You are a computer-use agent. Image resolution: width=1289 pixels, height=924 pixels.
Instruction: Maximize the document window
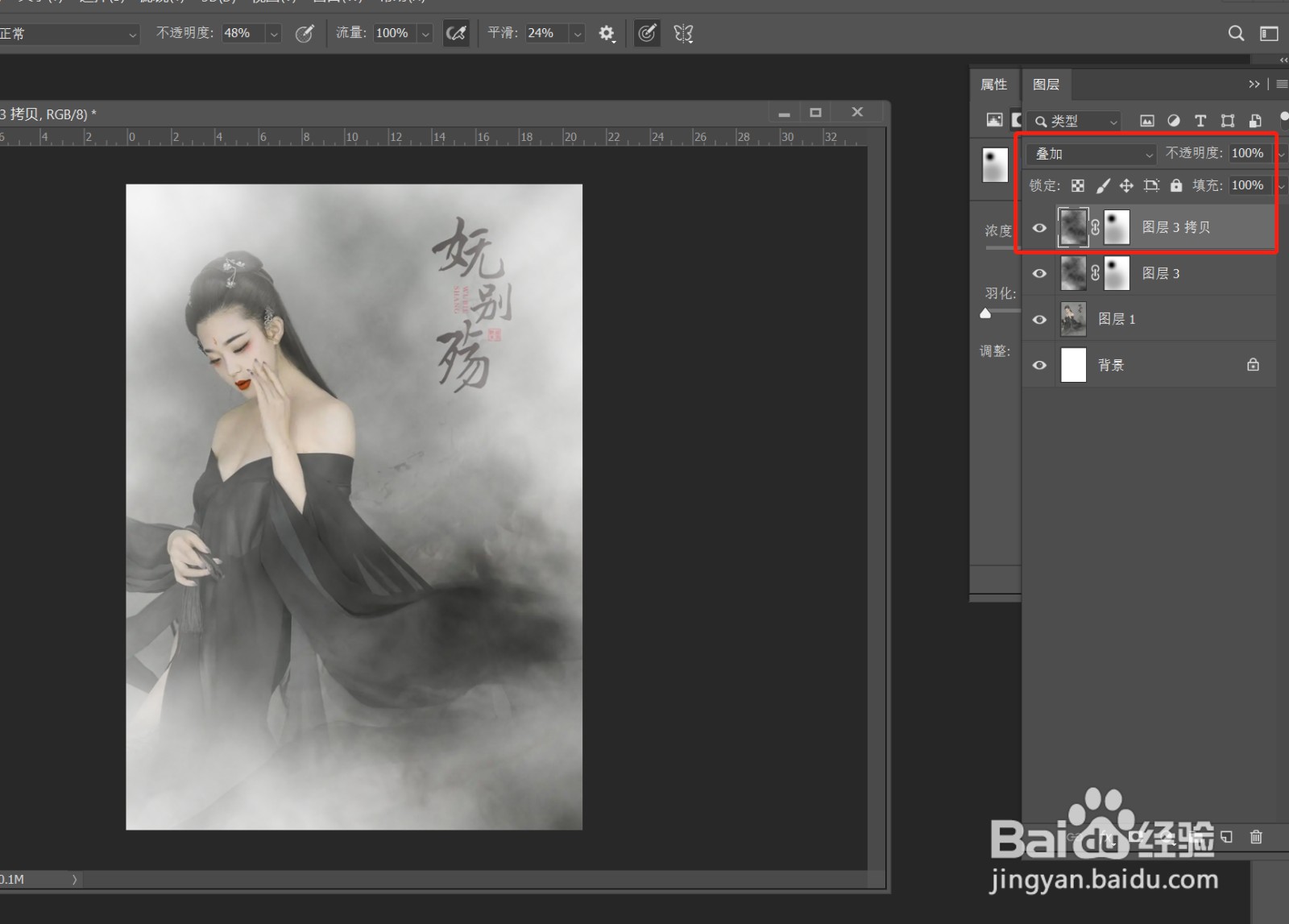tap(815, 113)
